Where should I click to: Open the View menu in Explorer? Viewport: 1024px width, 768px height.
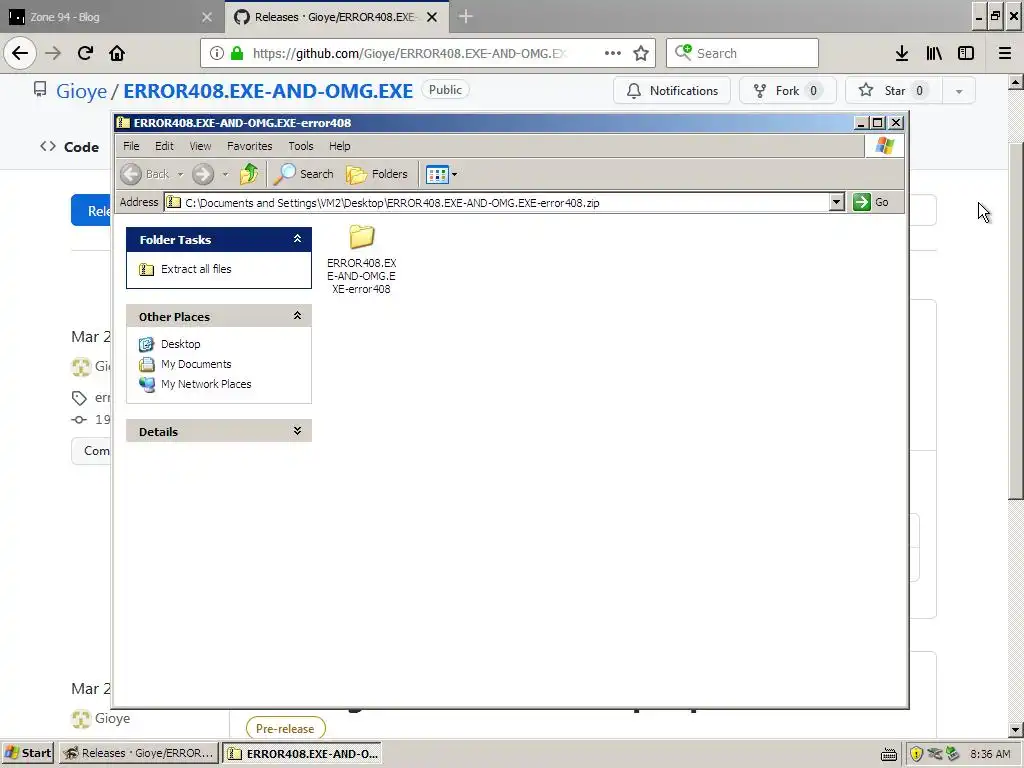[200, 146]
